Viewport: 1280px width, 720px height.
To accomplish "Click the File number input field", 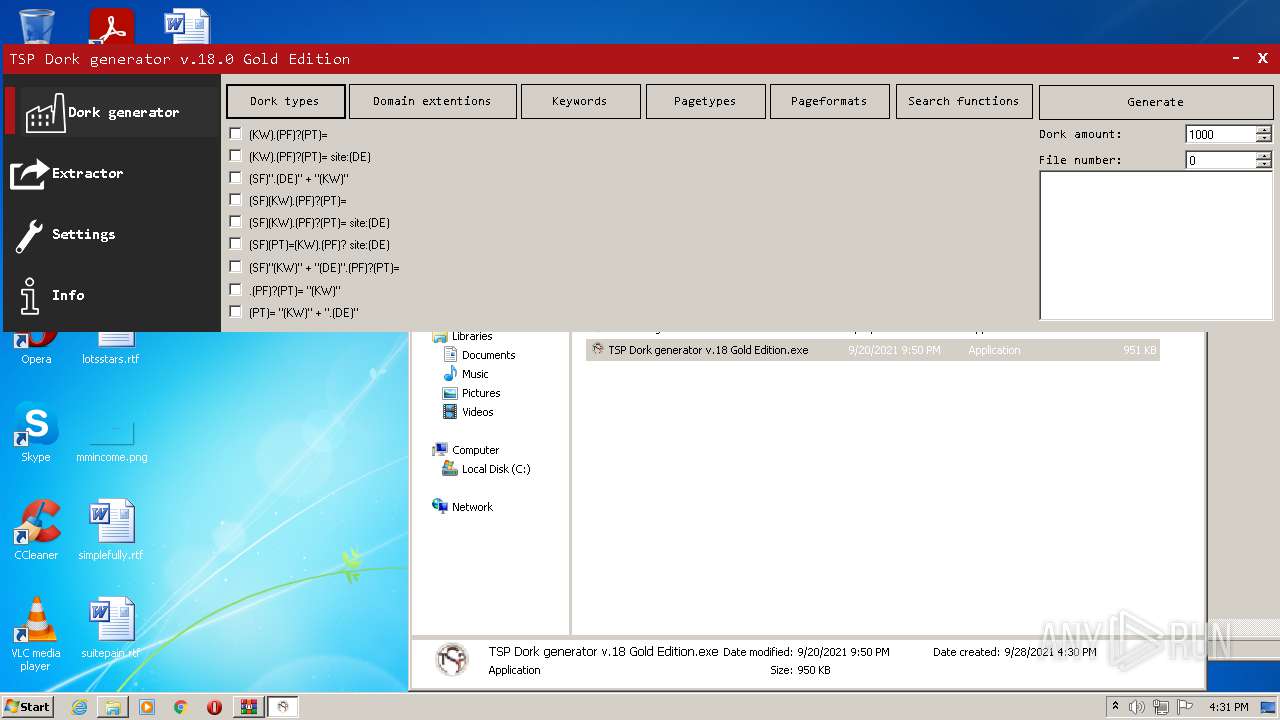I will (1220, 160).
